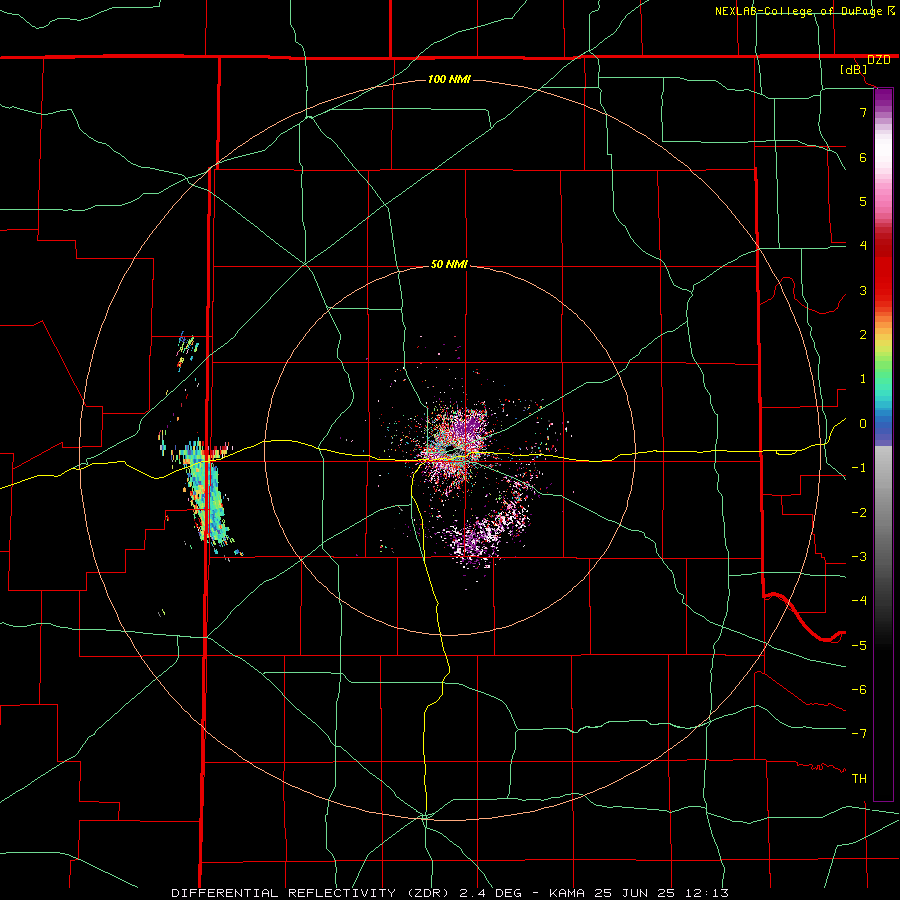Click the 2 dB scale value
The width and height of the screenshot is (900, 900).
pyautogui.click(x=863, y=335)
